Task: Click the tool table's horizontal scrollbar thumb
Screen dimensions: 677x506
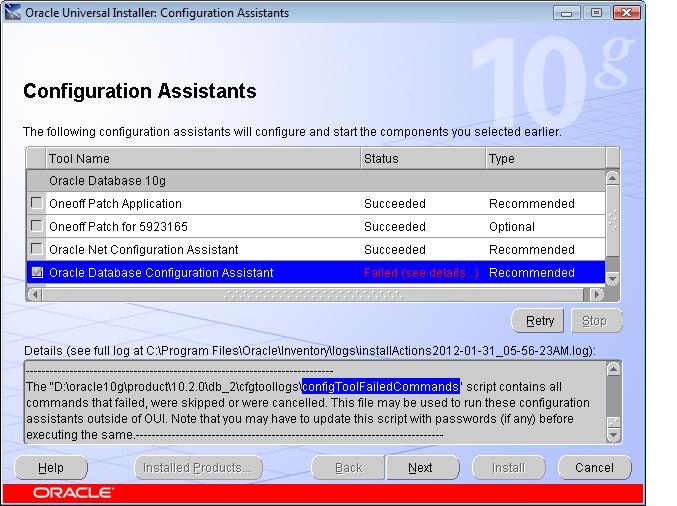Action: pyautogui.click(x=313, y=295)
